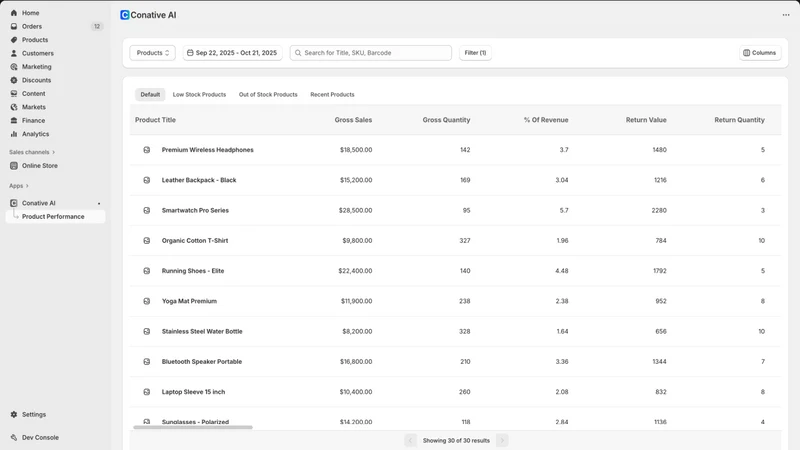
Task: Click the Conative AI app icon in sidebar
Action: pyautogui.click(x=14, y=203)
